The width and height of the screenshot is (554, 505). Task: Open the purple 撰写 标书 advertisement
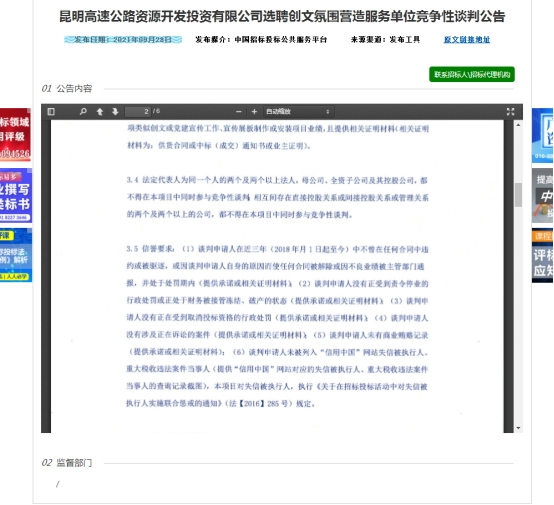click(x=16, y=196)
